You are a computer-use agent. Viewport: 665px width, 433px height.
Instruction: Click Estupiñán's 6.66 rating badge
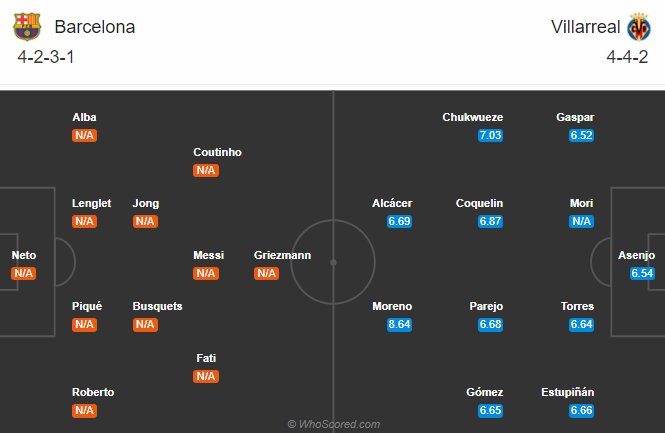pyautogui.click(x=581, y=410)
